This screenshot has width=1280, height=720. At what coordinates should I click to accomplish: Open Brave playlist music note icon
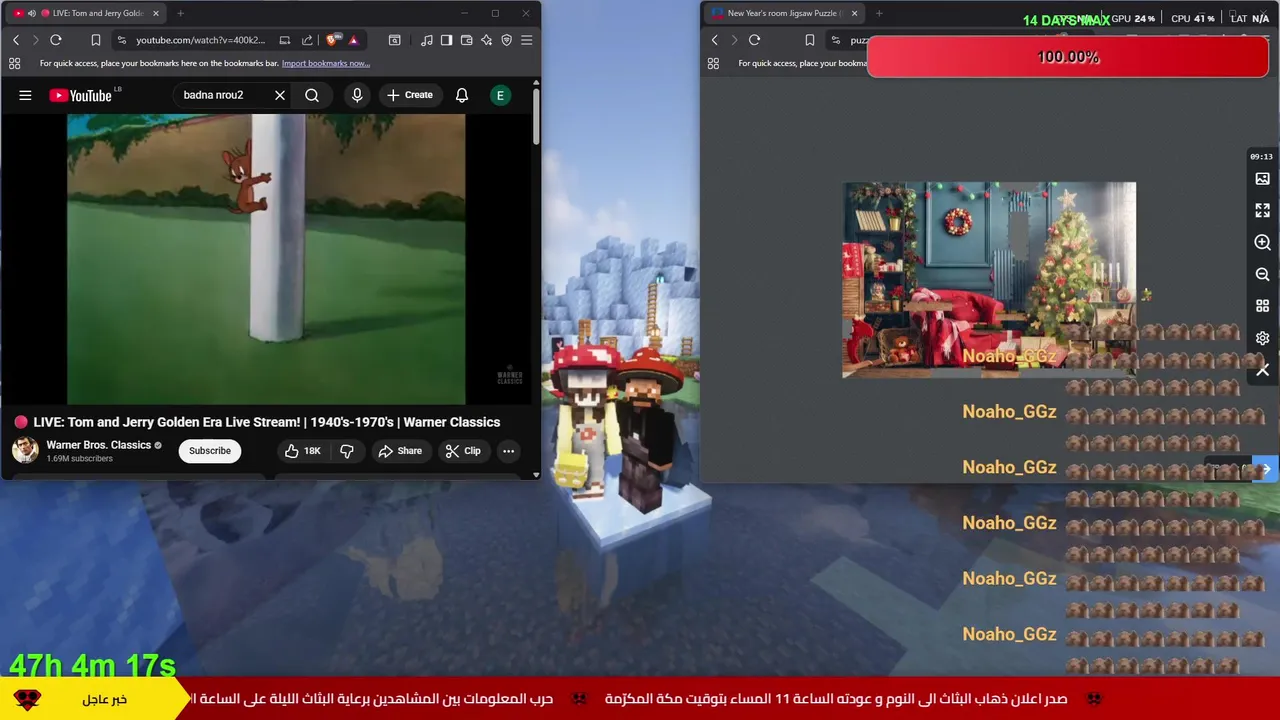[427, 40]
